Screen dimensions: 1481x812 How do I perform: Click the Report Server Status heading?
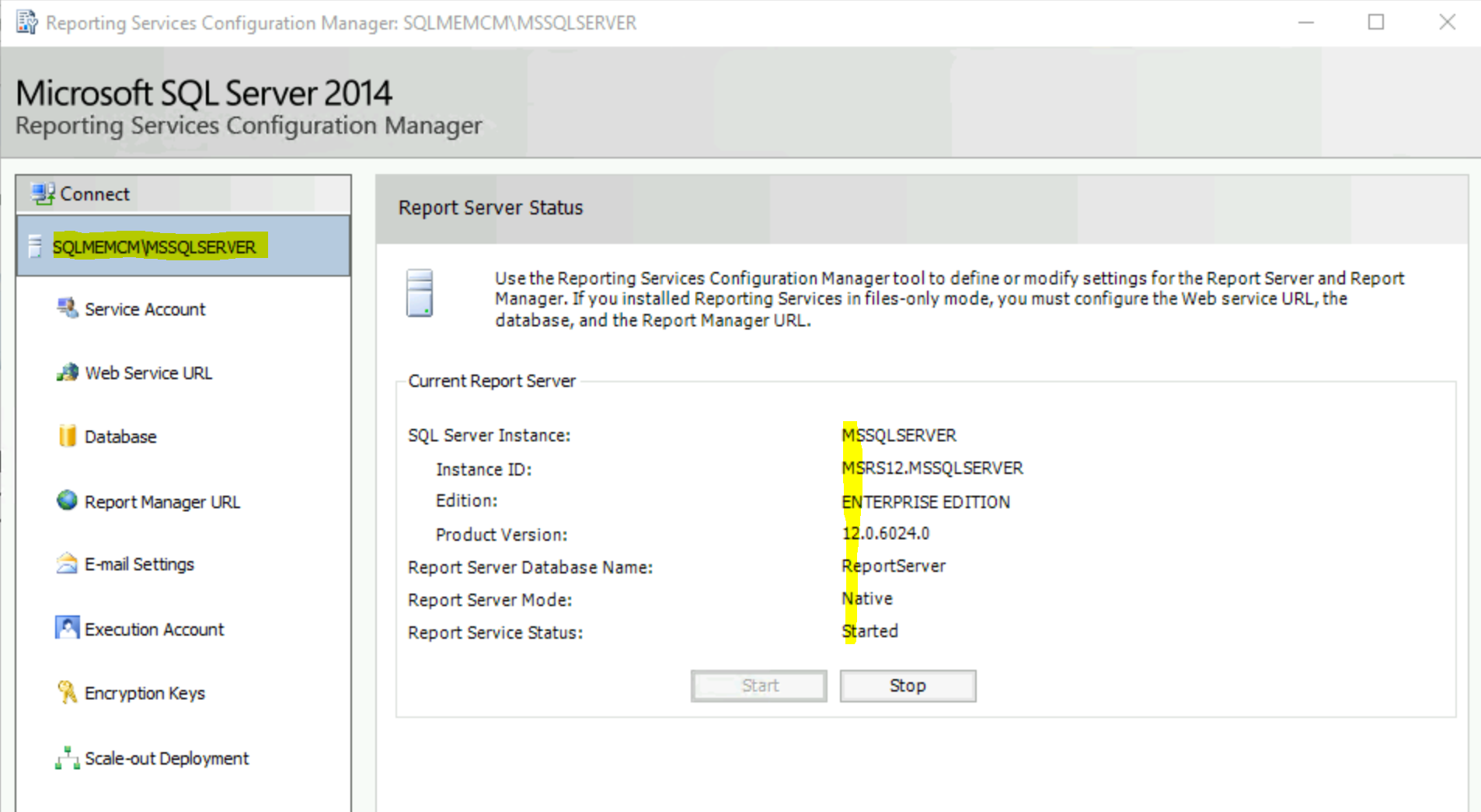click(490, 207)
